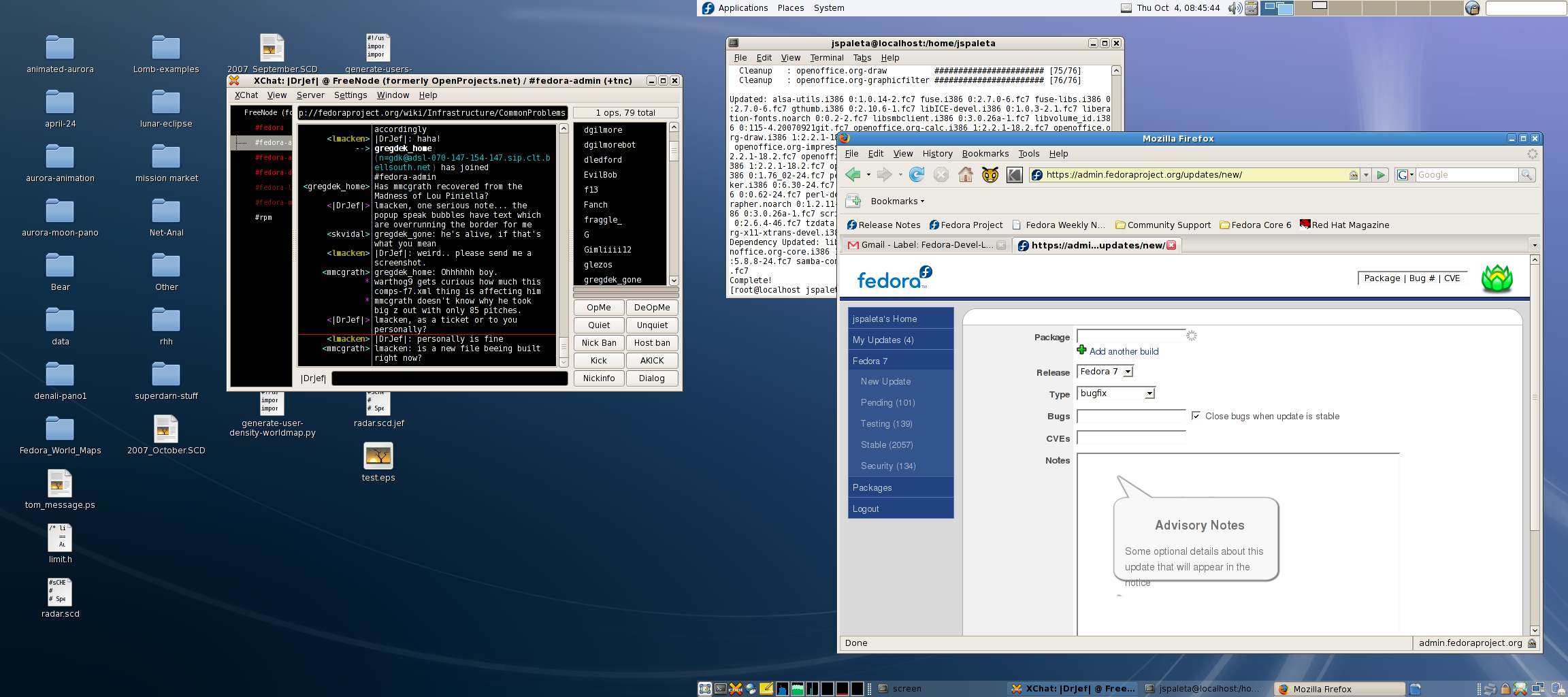Click the XChat user list scrollbar
The image size is (1568, 697).
pyautogui.click(x=674, y=204)
